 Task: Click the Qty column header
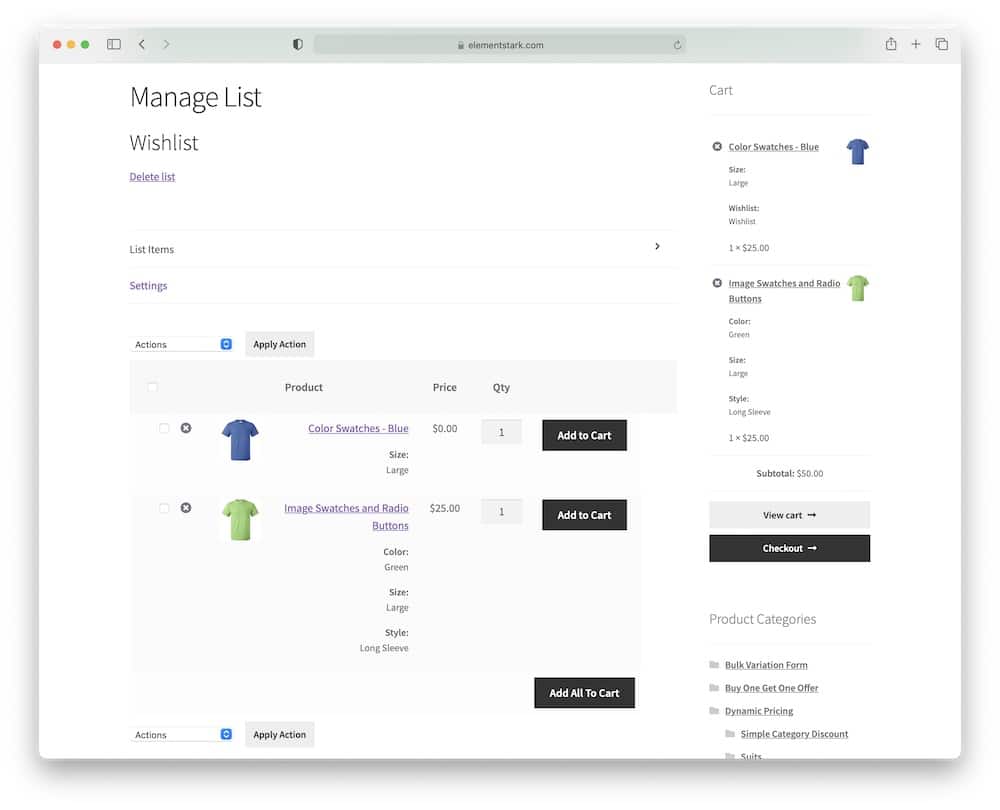(x=501, y=387)
